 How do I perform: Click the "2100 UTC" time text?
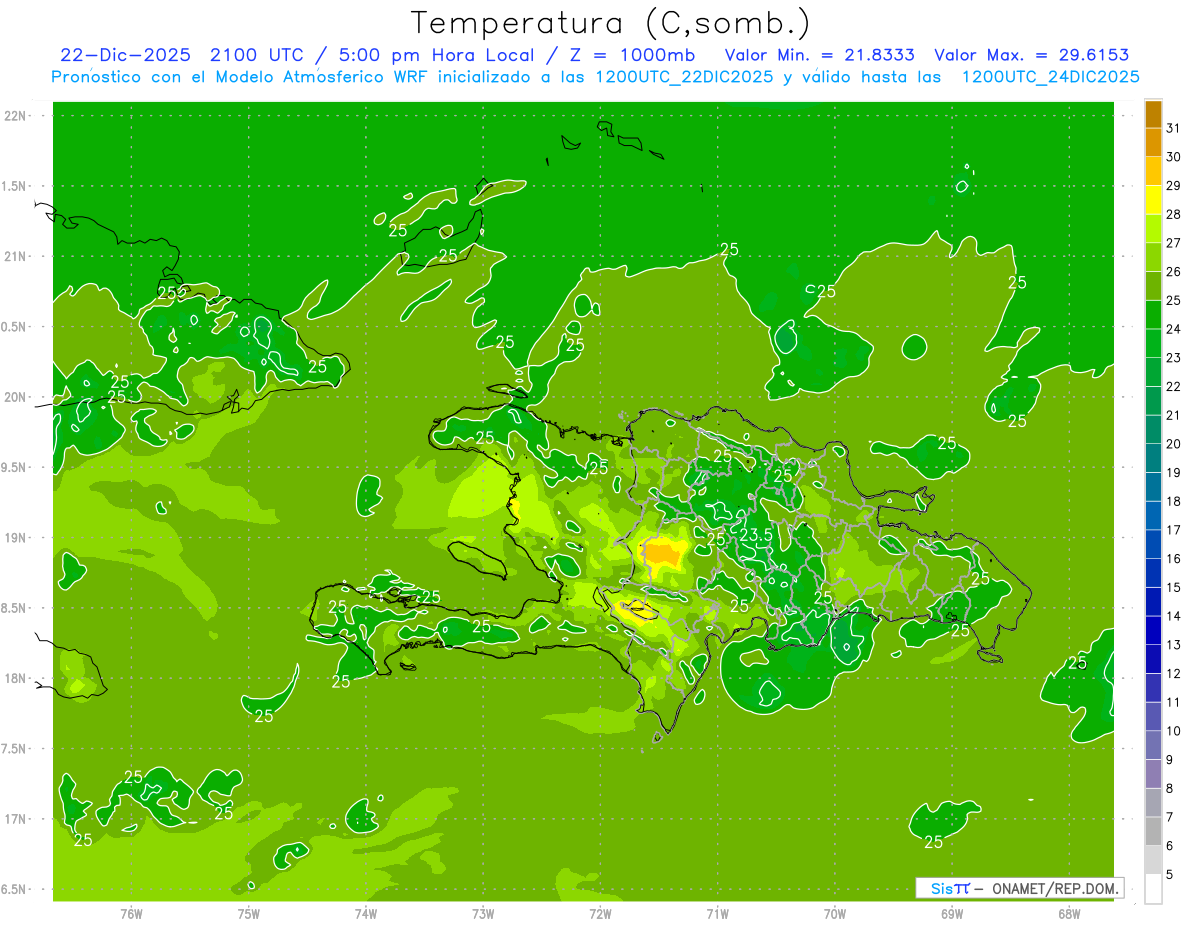coord(258,55)
